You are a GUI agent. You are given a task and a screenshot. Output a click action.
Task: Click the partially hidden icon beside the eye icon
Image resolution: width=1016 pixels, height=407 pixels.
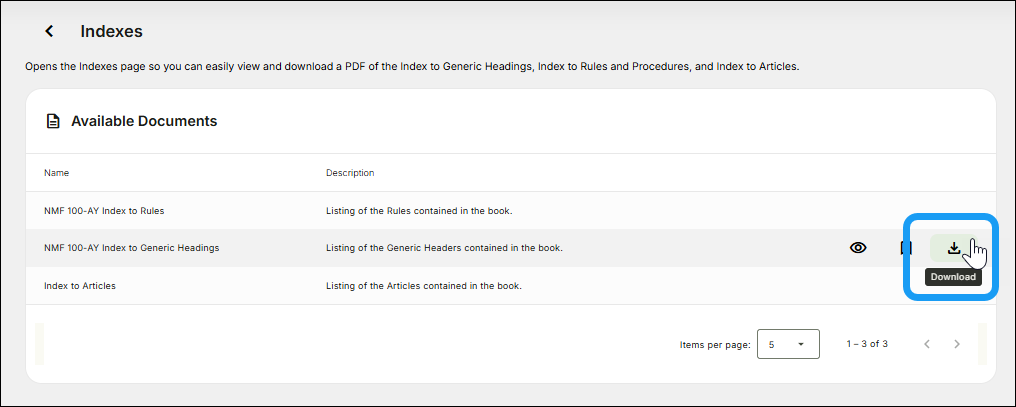coord(906,248)
